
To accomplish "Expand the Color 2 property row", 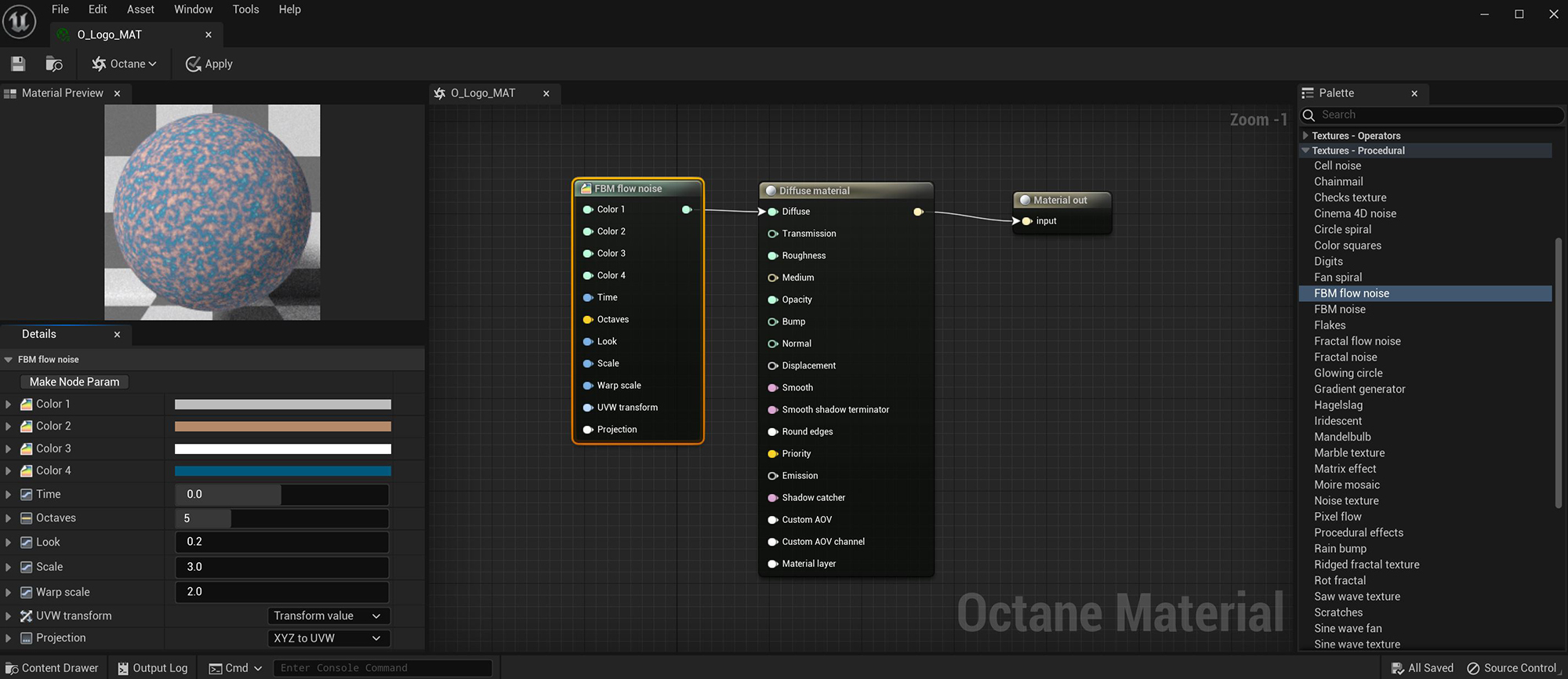I will coord(9,427).
